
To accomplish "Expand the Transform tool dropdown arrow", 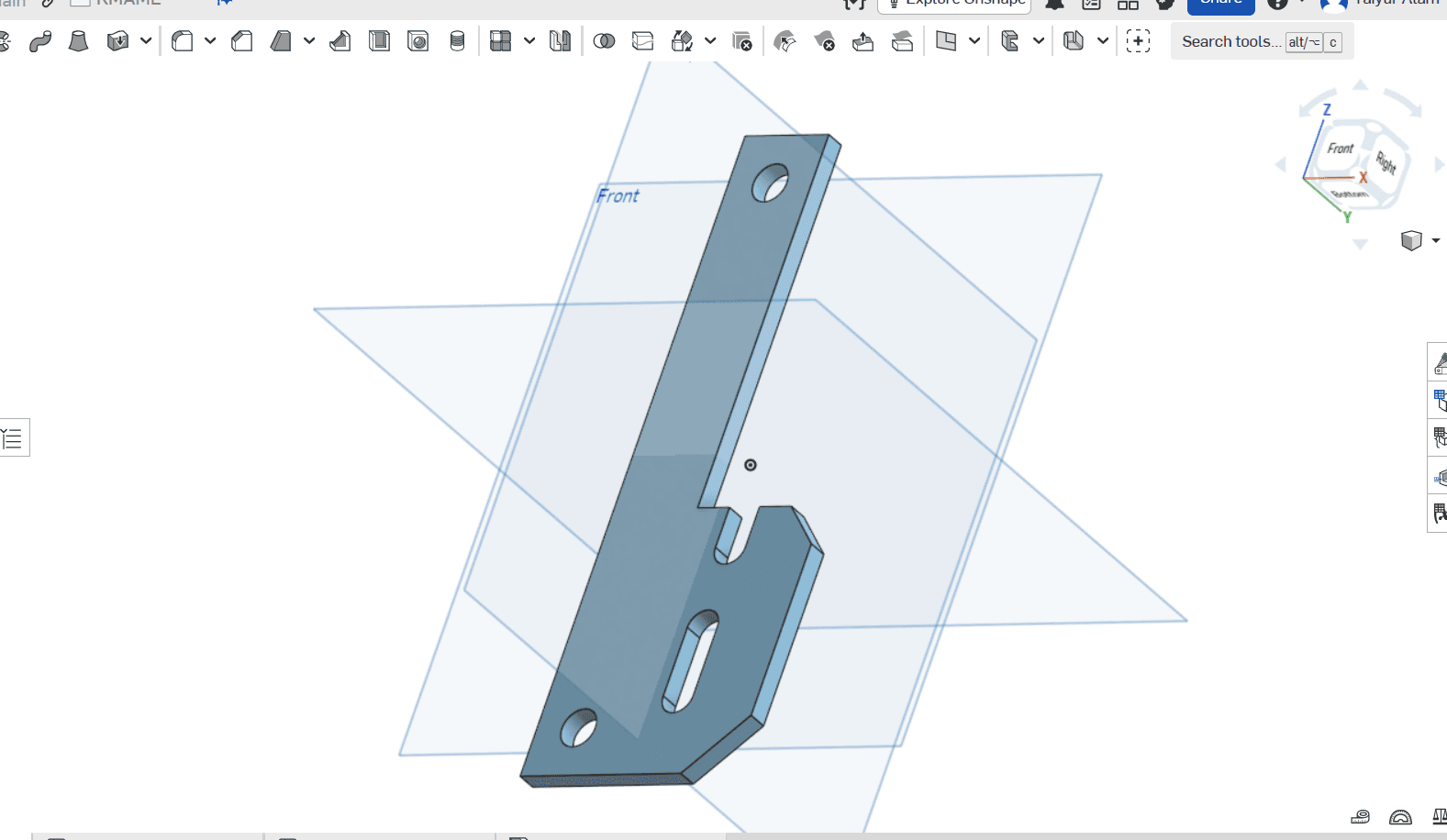I will [710, 41].
